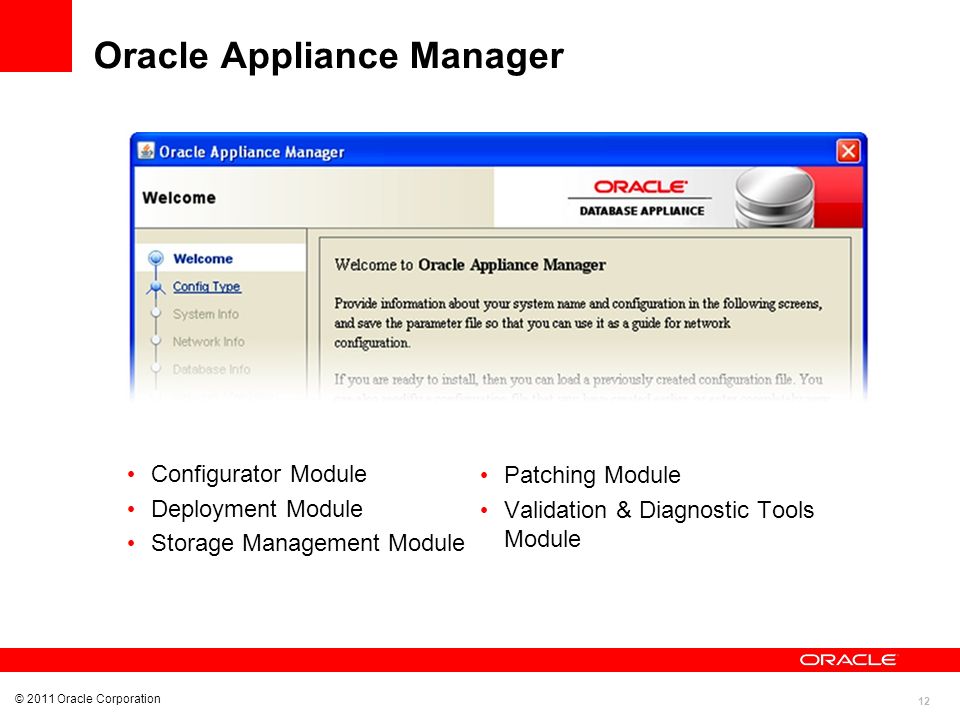Click the slide number 12

pyautogui.click(x=924, y=701)
